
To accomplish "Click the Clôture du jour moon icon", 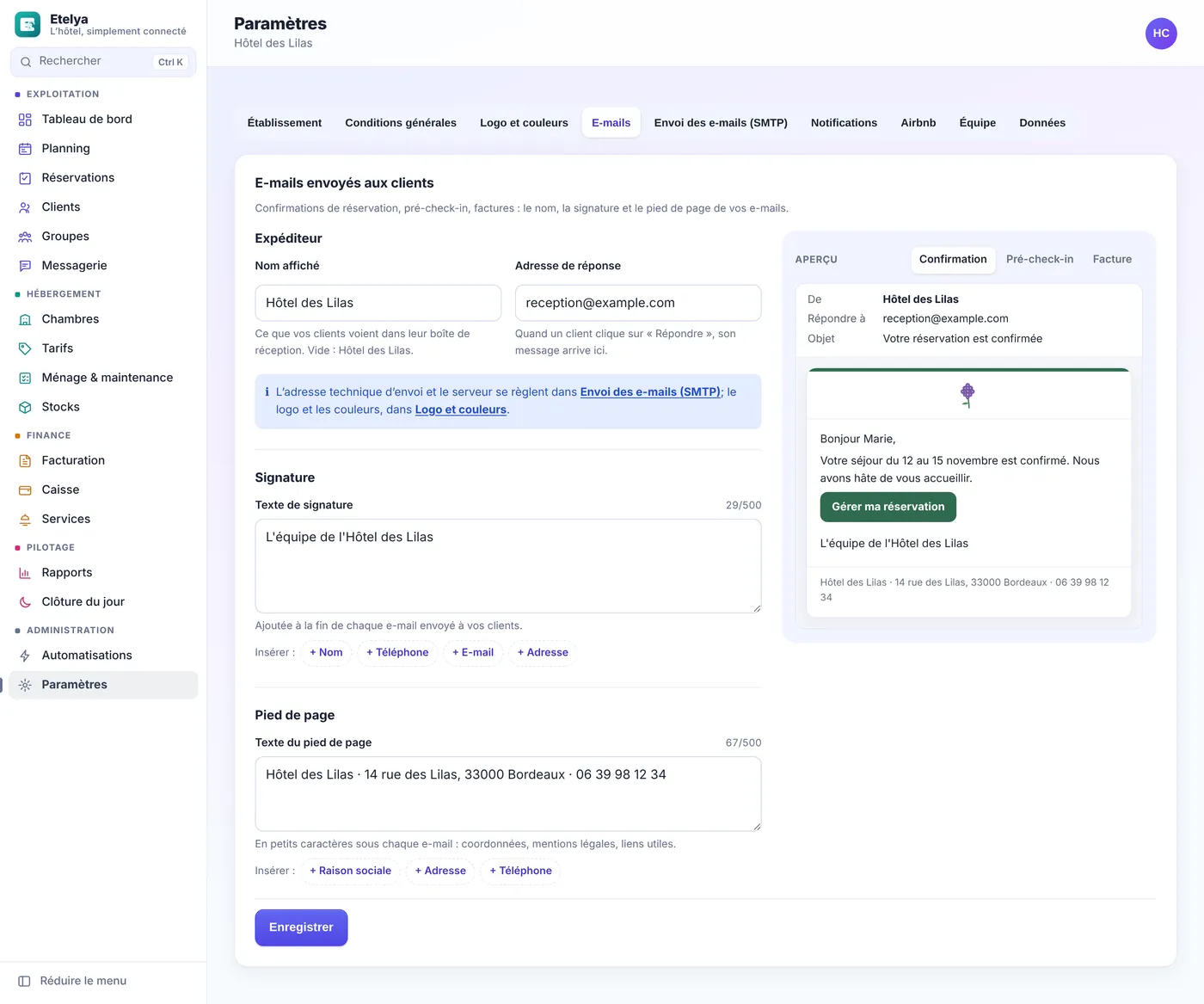I will click(x=25, y=602).
